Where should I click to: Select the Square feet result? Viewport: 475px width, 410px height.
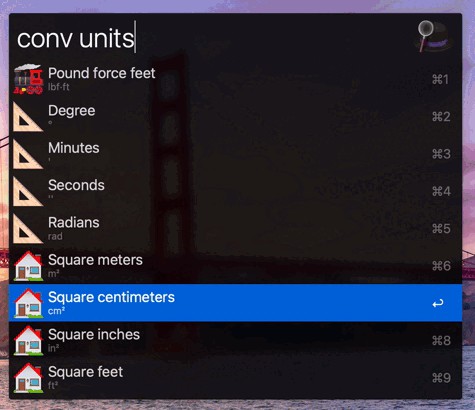tap(235, 378)
